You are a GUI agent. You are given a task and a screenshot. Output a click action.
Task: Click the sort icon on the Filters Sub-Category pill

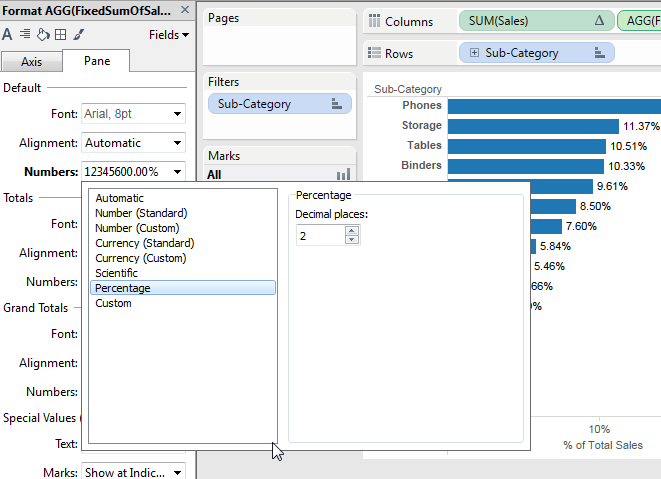(x=336, y=104)
